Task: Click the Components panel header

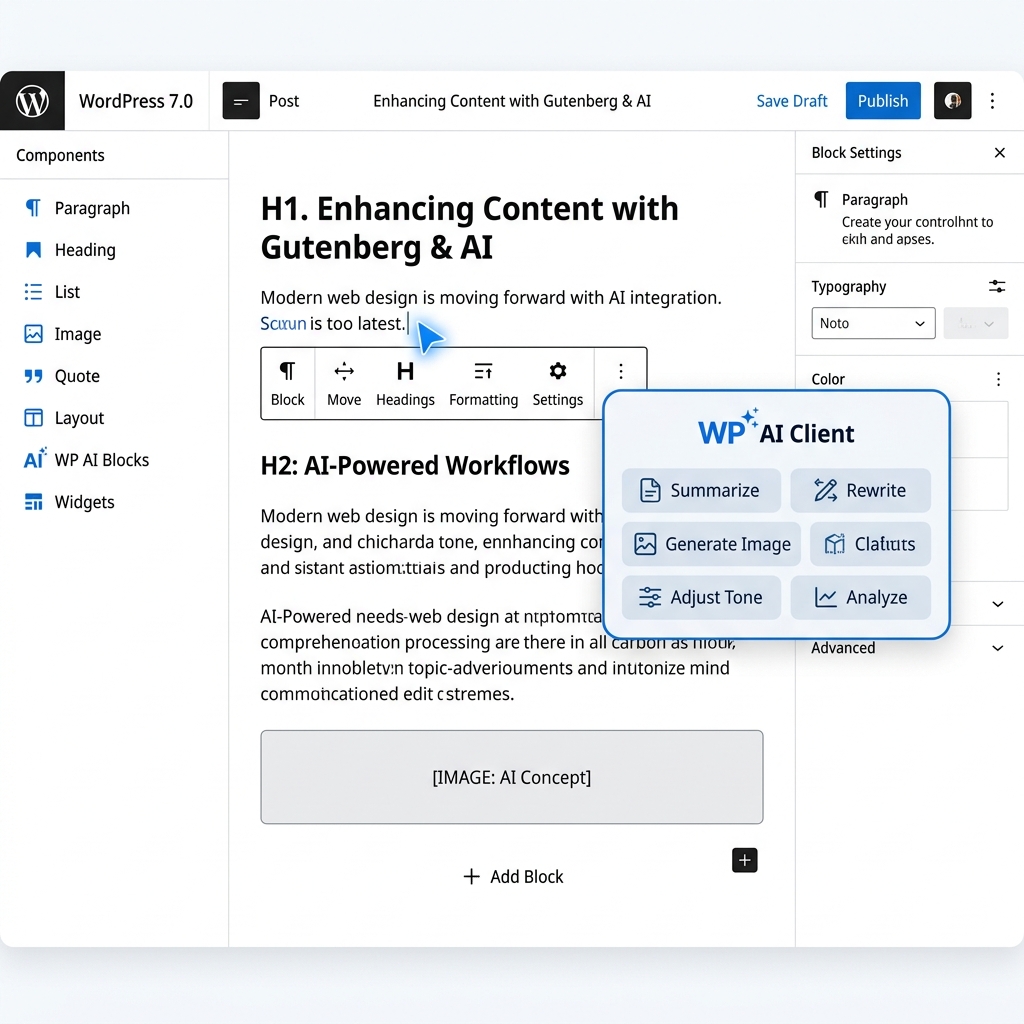Action: [x=60, y=155]
